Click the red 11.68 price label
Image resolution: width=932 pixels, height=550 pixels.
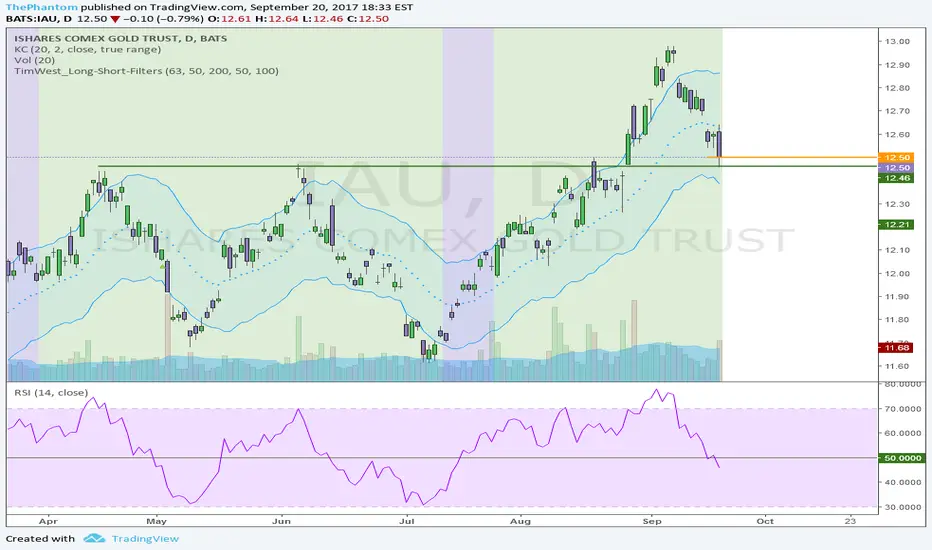[896, 347]
